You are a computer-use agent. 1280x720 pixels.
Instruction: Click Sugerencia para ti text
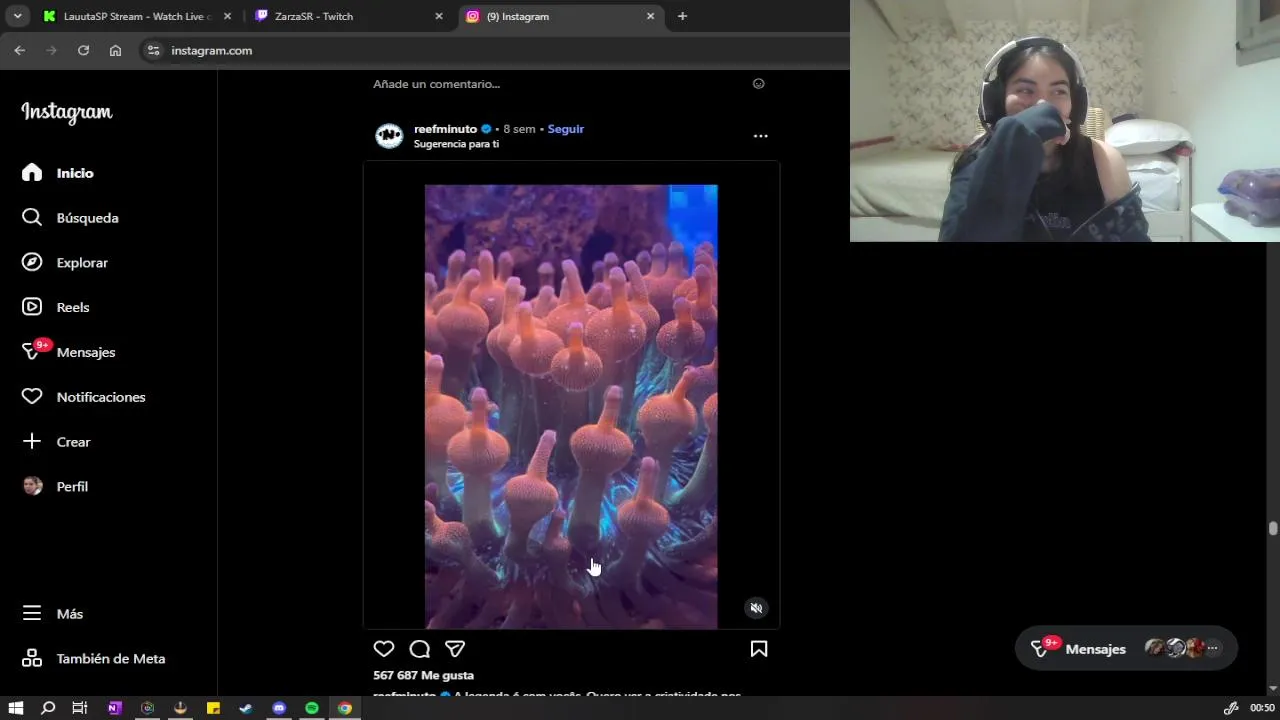coord(456,144)
